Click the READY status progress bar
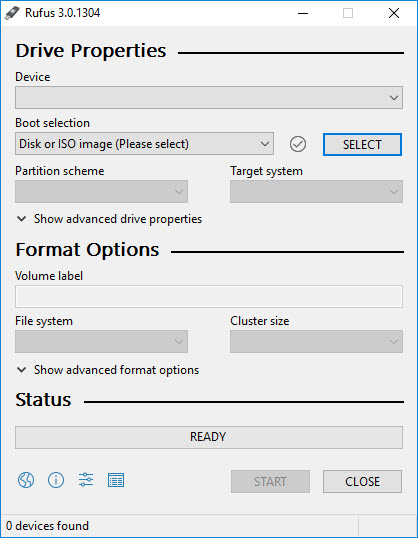This screenshot has width=418, height=538. (x=209, y=437)
